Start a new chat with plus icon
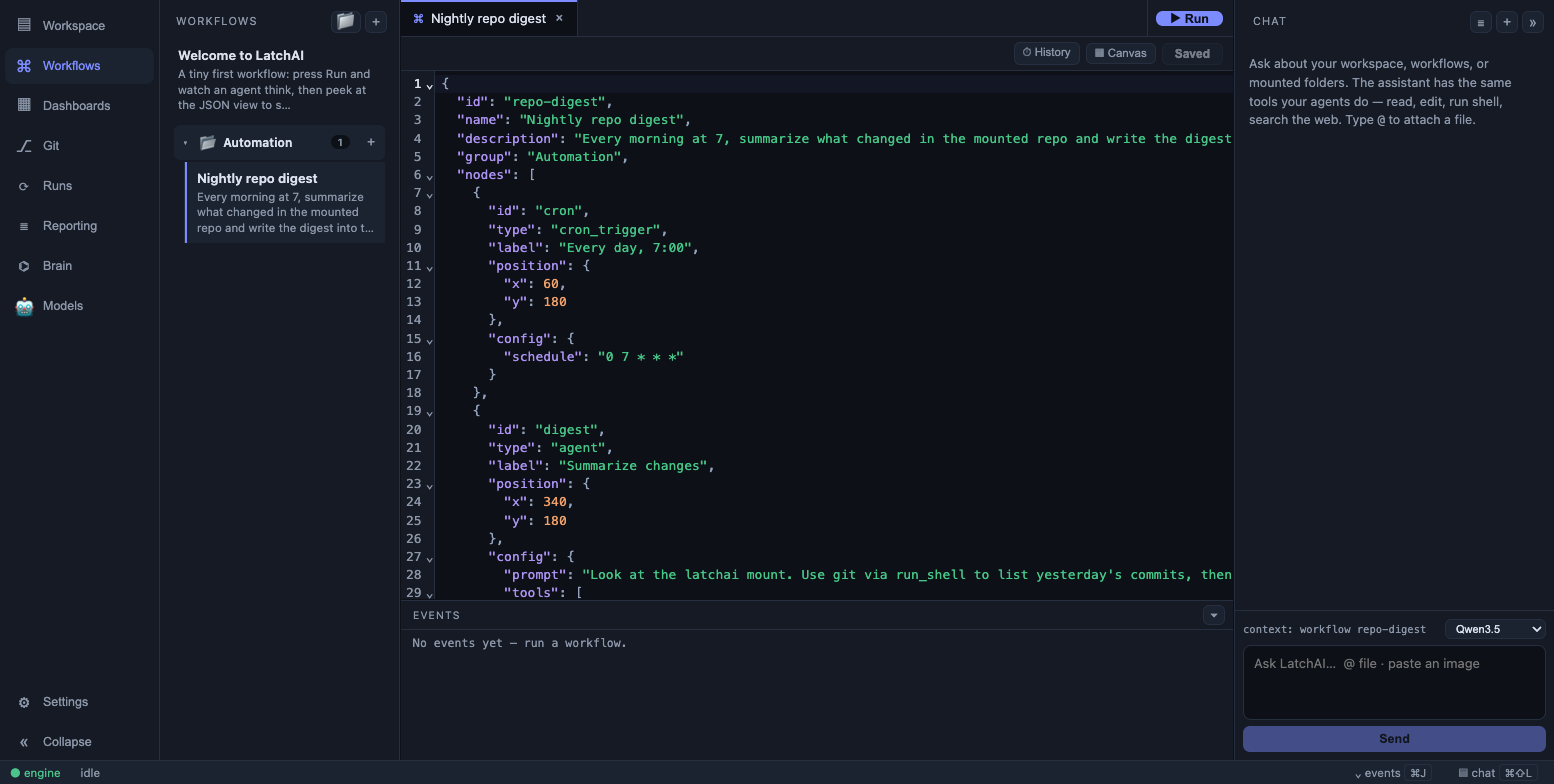This screenshot has height=784, width=1554. (1507, 21)
